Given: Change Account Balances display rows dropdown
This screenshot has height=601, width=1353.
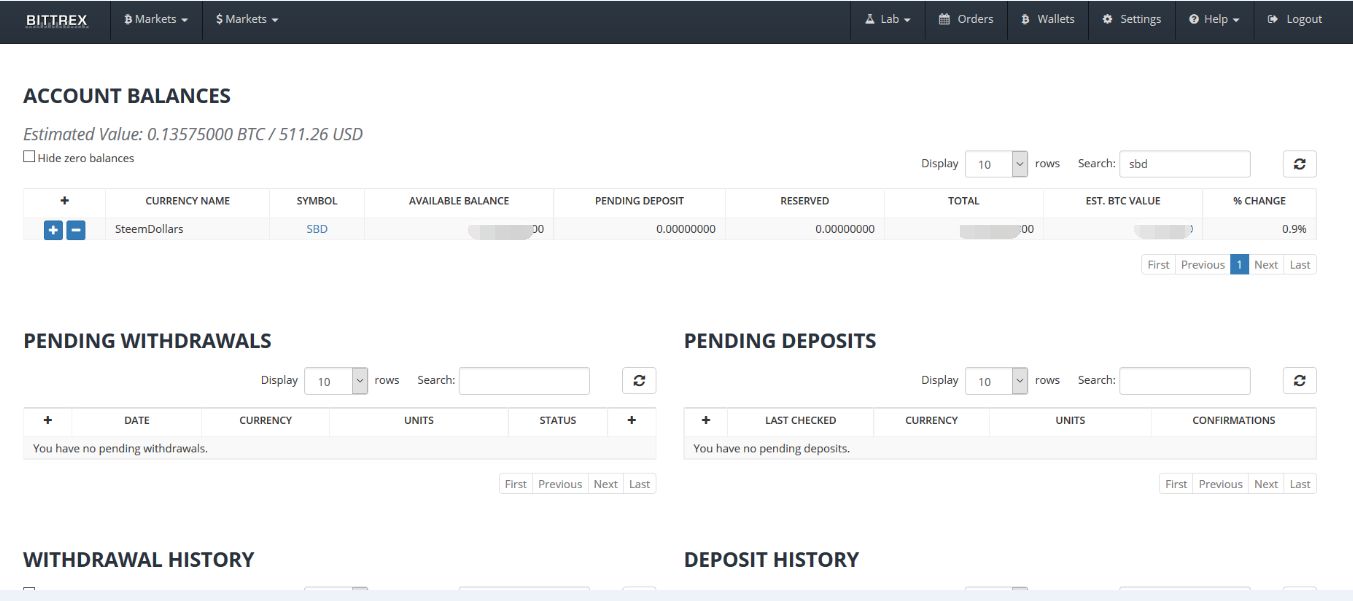Looking at the screenshot, I should tap(997, 164).
